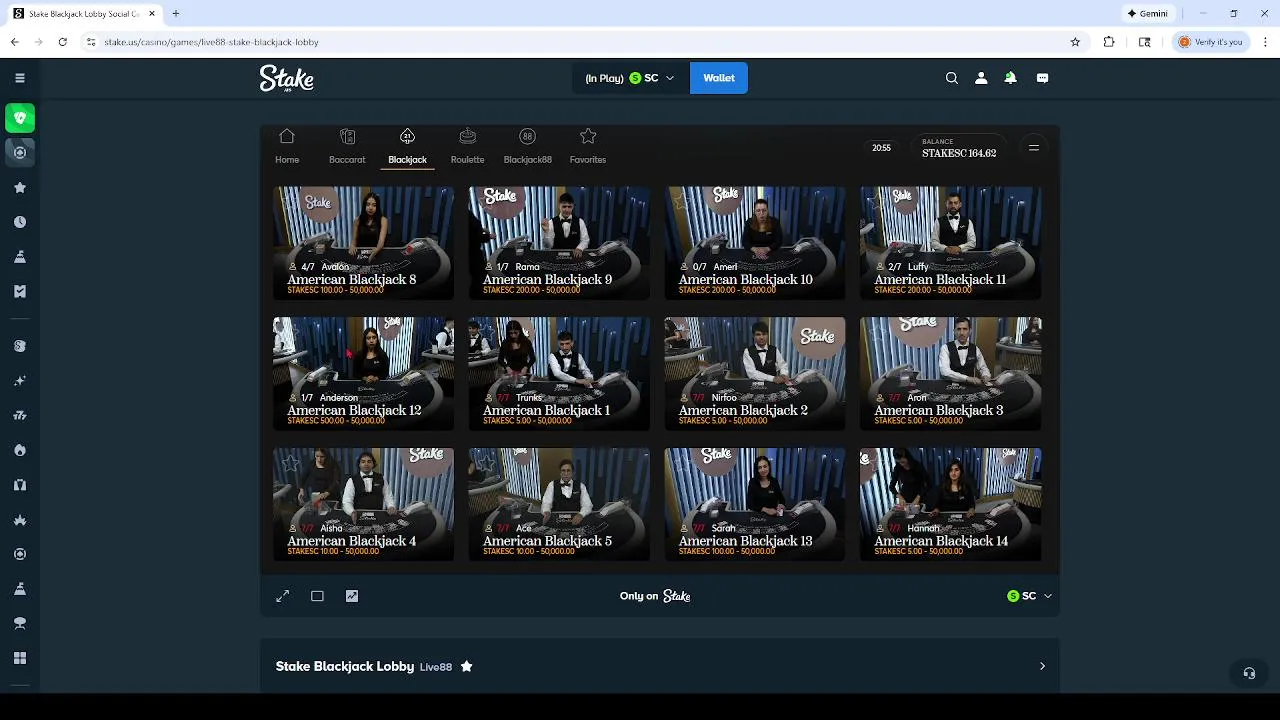This screenshot has height=720, width=1280.
Task: Open the lobby hamburger menu near balance
Action: point(1034,148)
